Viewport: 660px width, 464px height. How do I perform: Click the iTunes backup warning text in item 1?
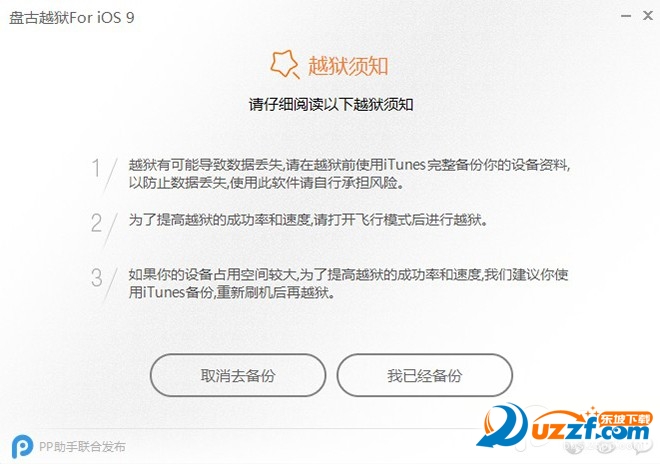(349, 165)
